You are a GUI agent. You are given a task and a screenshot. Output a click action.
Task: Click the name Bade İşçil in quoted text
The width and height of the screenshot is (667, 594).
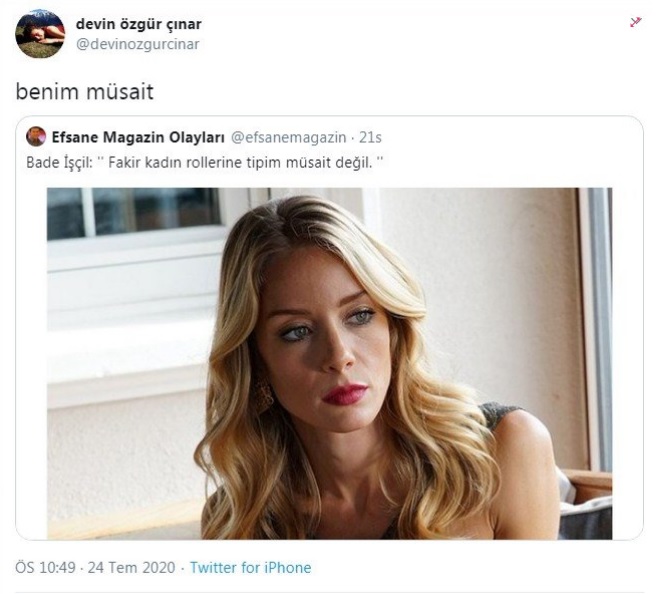click(x=58, y=163)
